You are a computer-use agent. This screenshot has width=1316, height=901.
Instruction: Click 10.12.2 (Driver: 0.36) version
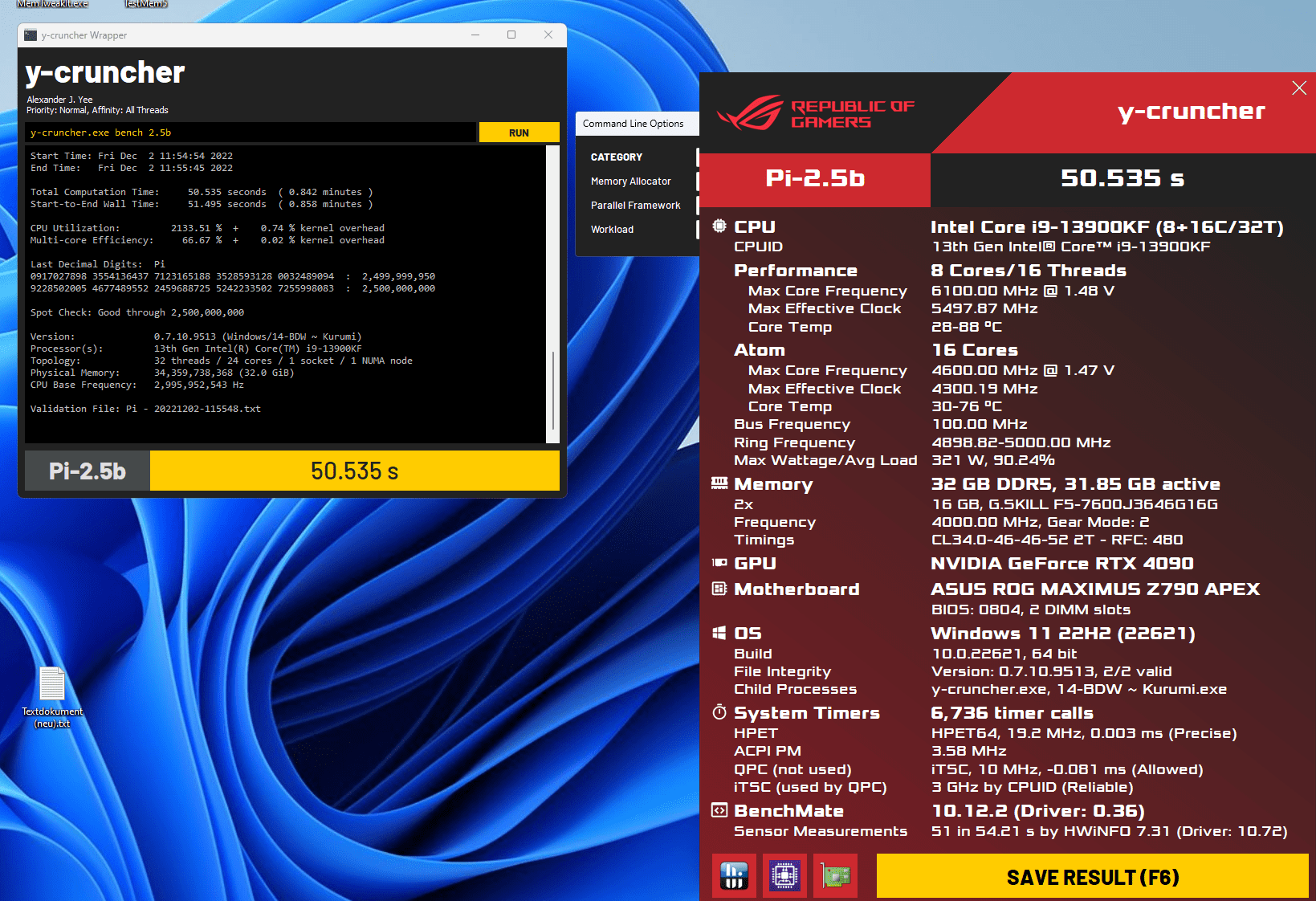click(1038, 811)
